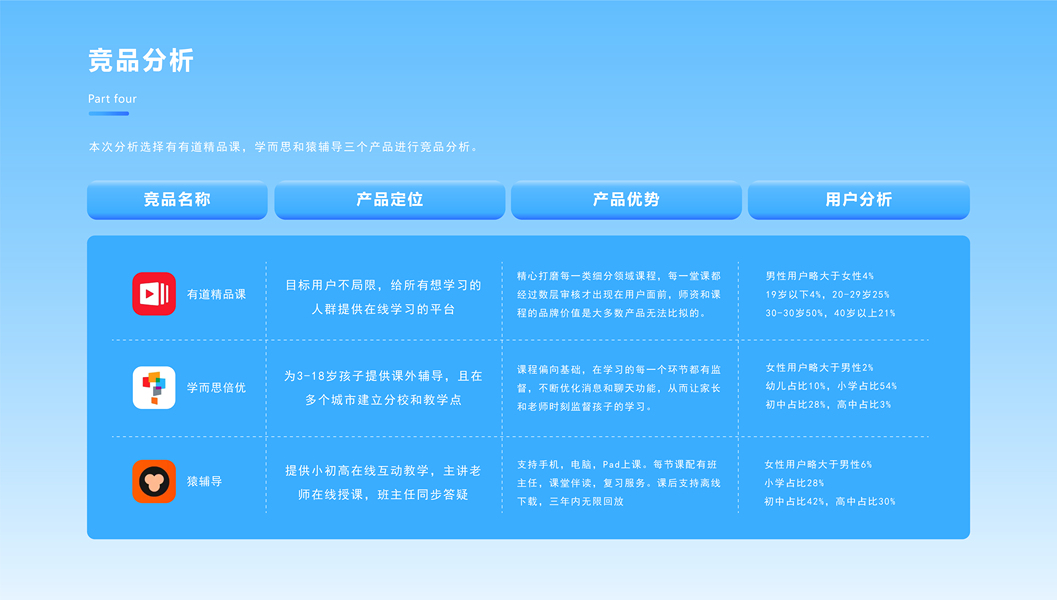The height and width of the screenshot is (600, 1057).
Task: Click the 猿辅导 name label
Action: 204,481
